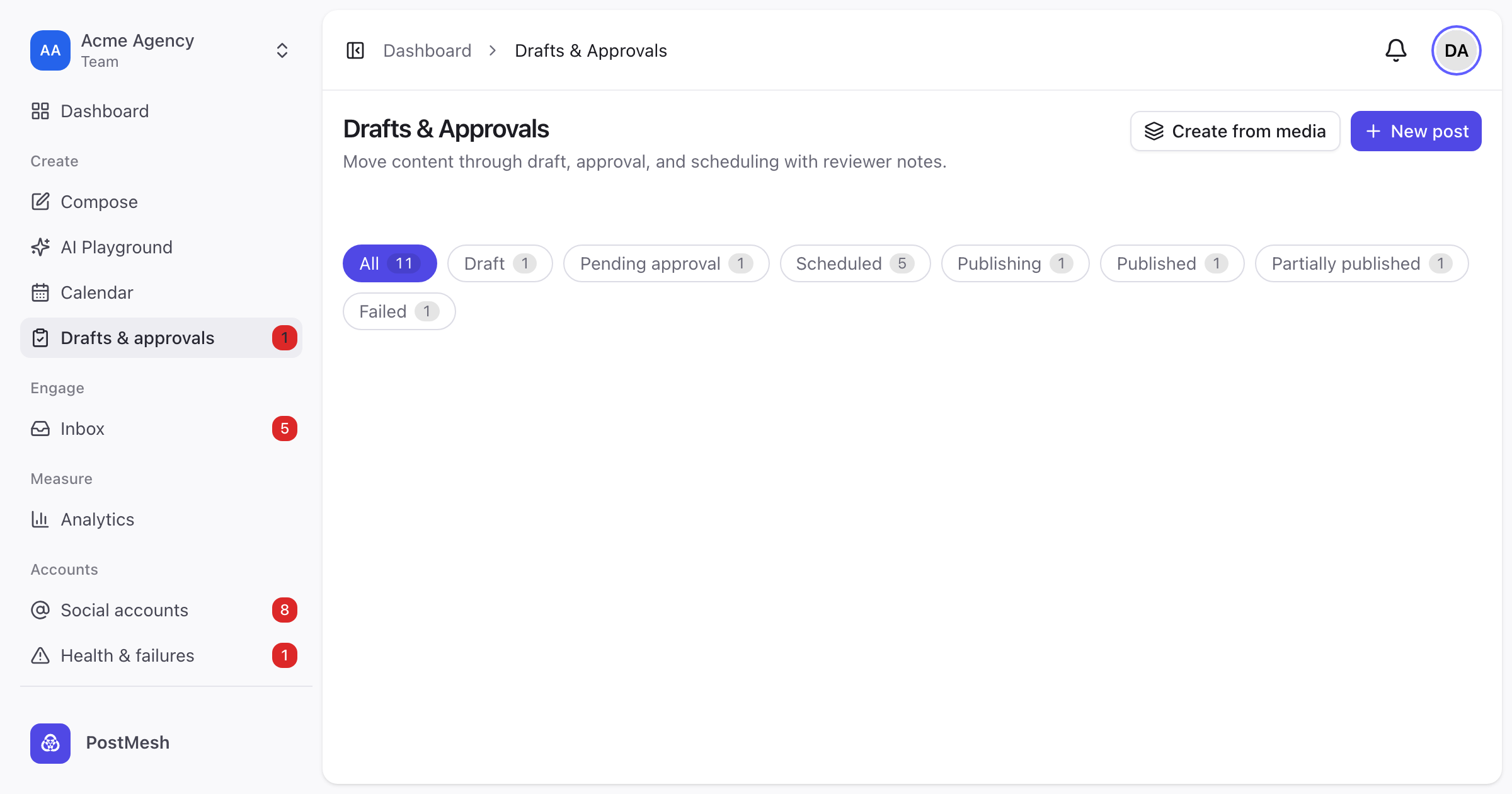Go to Social accounts
The height and width of the screenshot is (794, 1512).
[161, 610]
